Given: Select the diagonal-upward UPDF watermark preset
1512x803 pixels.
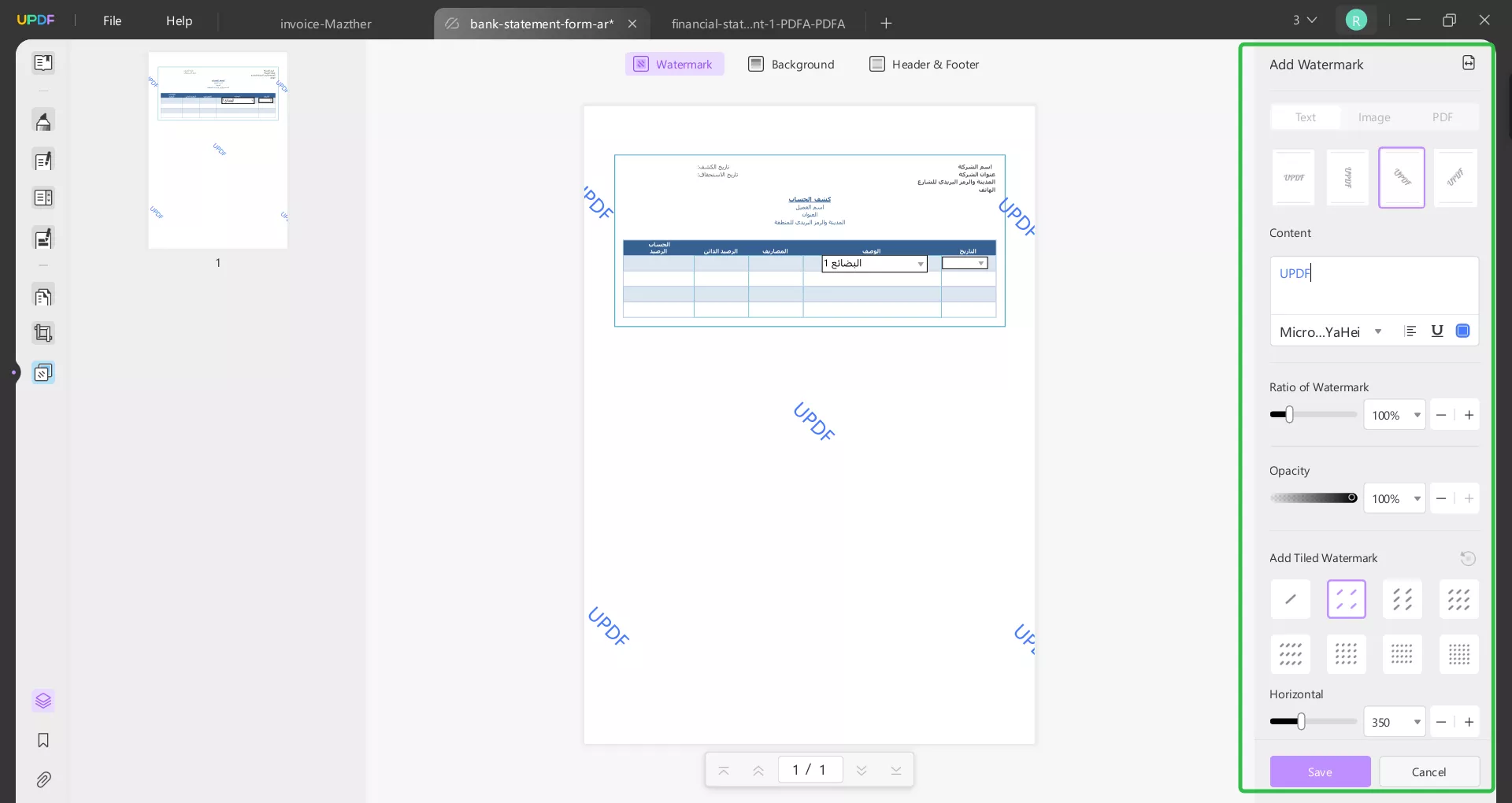Looking at the screenshot, I should [x=1455, y=178].
